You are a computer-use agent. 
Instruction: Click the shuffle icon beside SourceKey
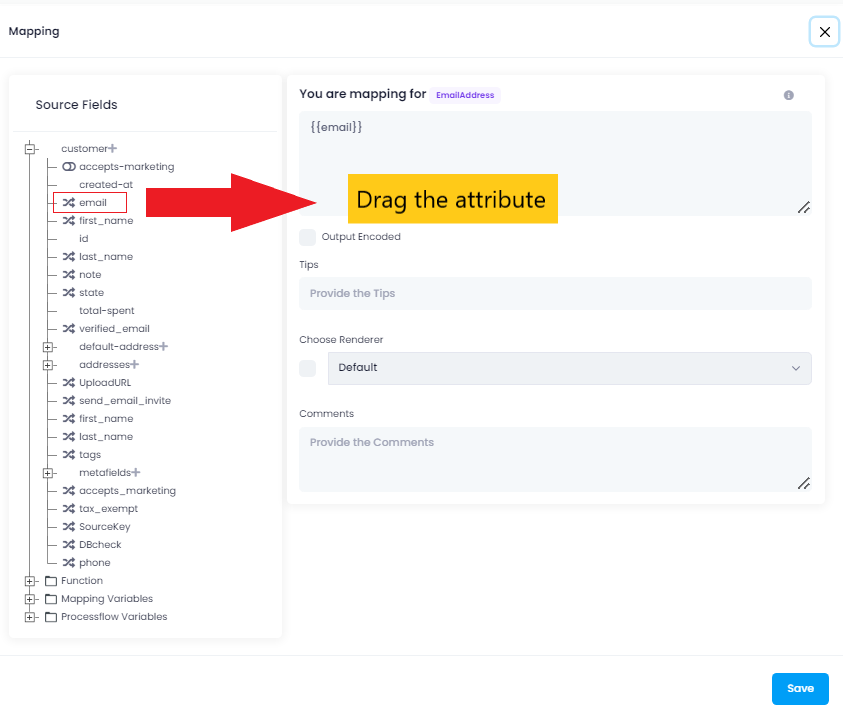pyautogui.click(x=69, y=527)
